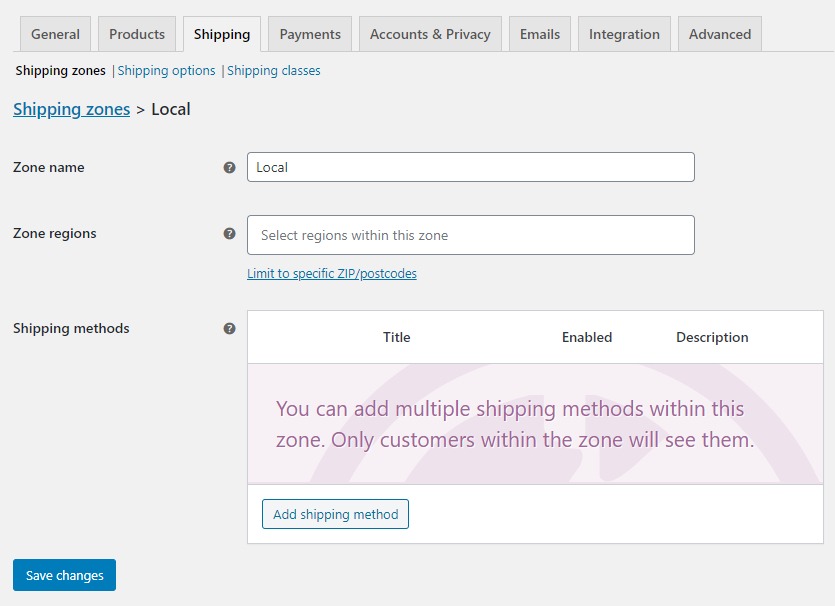This screenshot has width=835, height=606.
Task: Open the Integration settings tab
Action: pyautogui.click(x=623, y=33)
